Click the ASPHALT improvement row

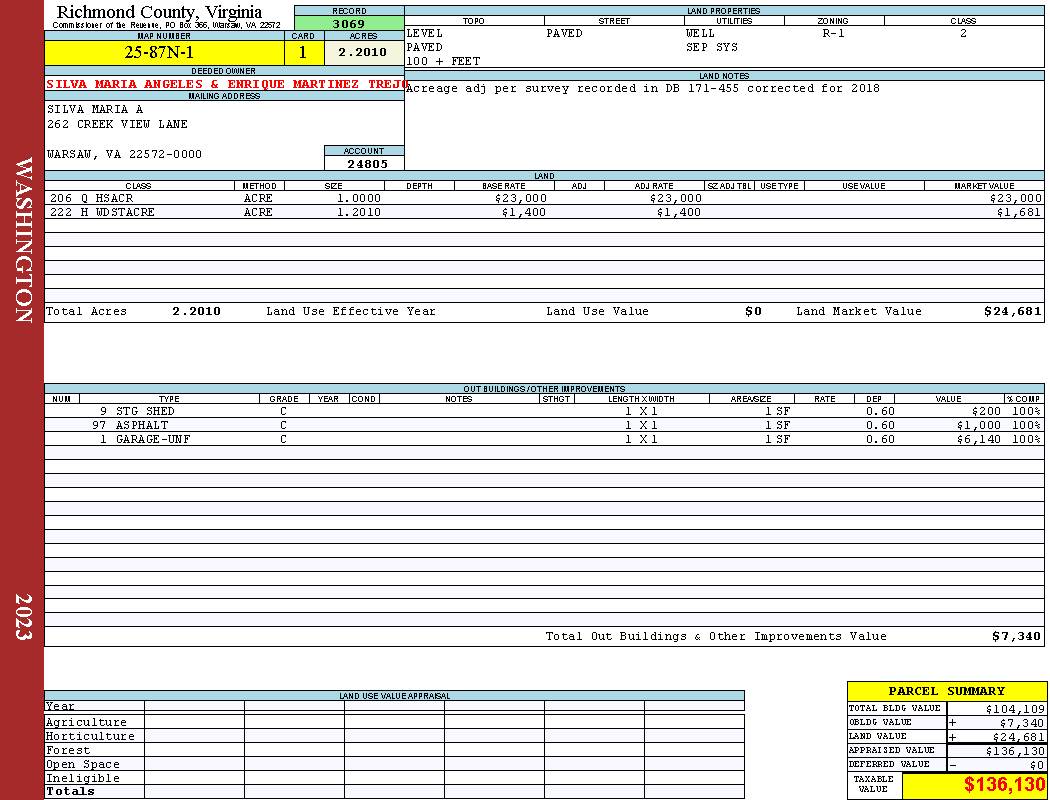tap(544, 425)
